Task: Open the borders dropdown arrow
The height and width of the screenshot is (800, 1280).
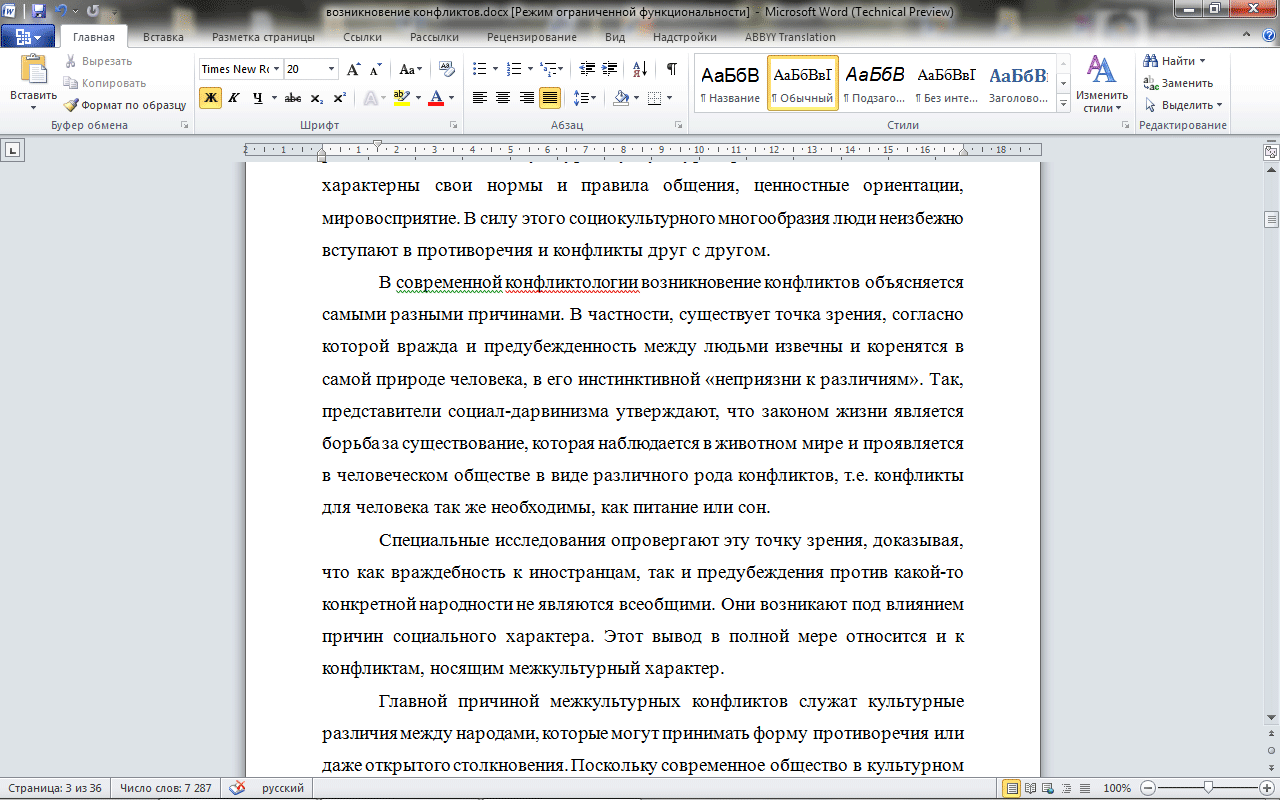Action: coord(669,98)
